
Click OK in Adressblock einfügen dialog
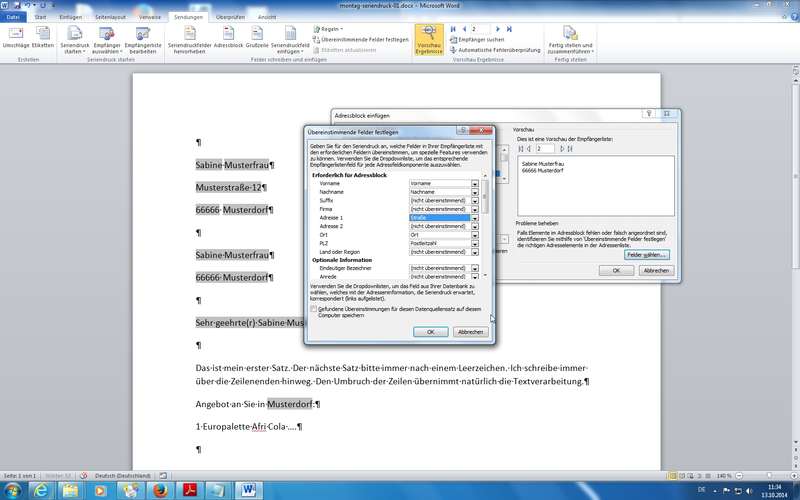click(x=616, y=270)
